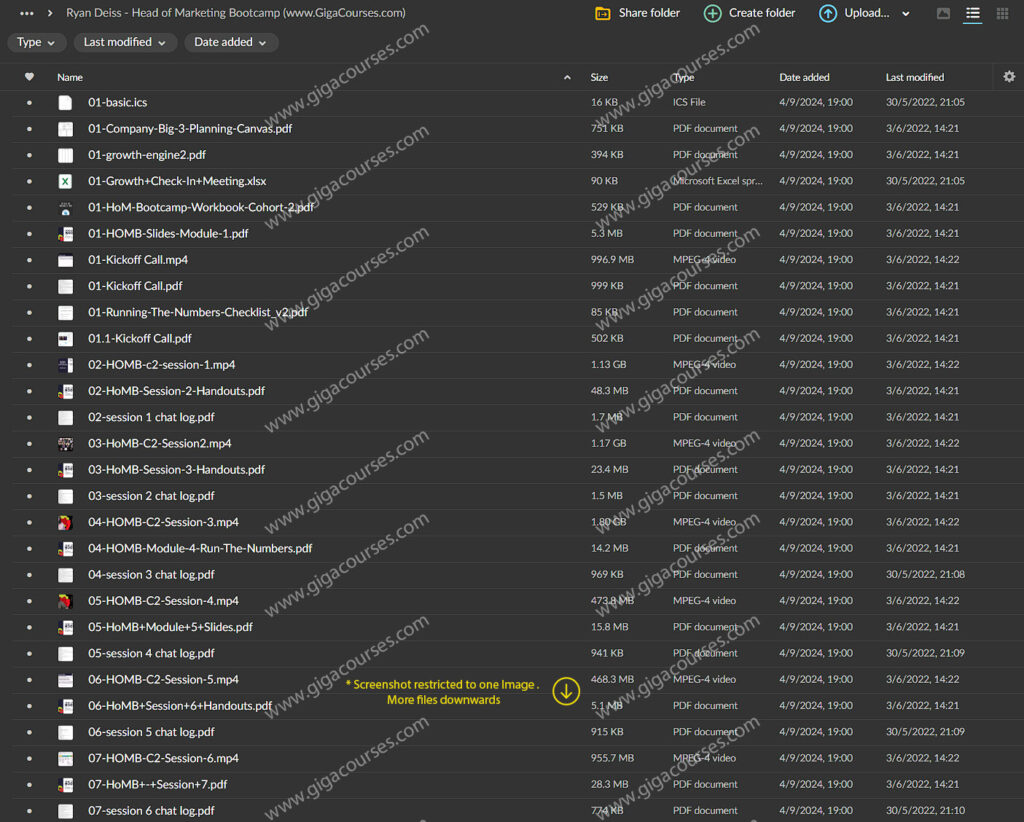Open the Type filter dropdown
1024x822 pixels.
pyautogui.click(x=37, y=42)
